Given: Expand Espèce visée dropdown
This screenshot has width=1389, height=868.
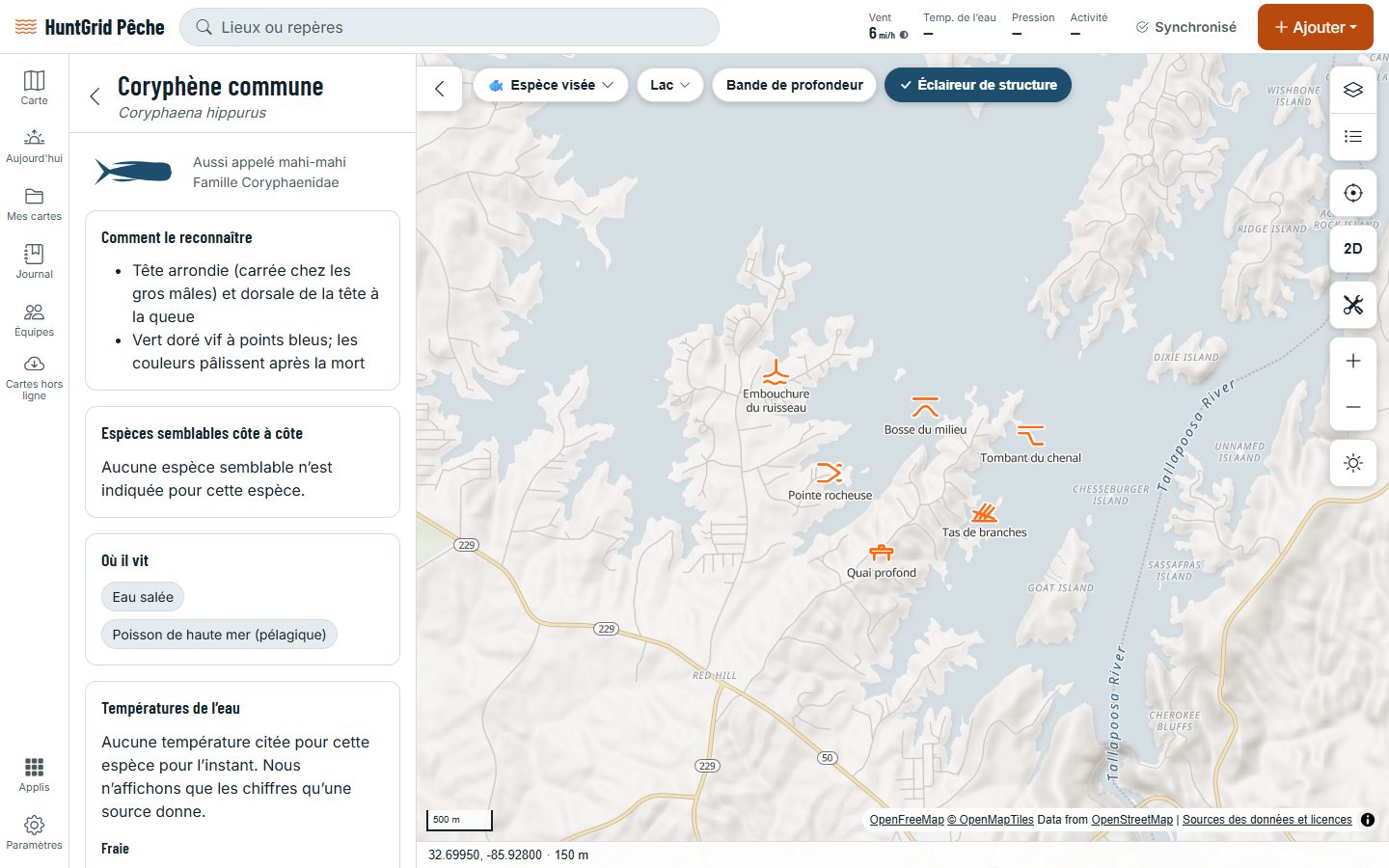Looking at the screenshot, I should pyautogui.click(x=551, y=85).
